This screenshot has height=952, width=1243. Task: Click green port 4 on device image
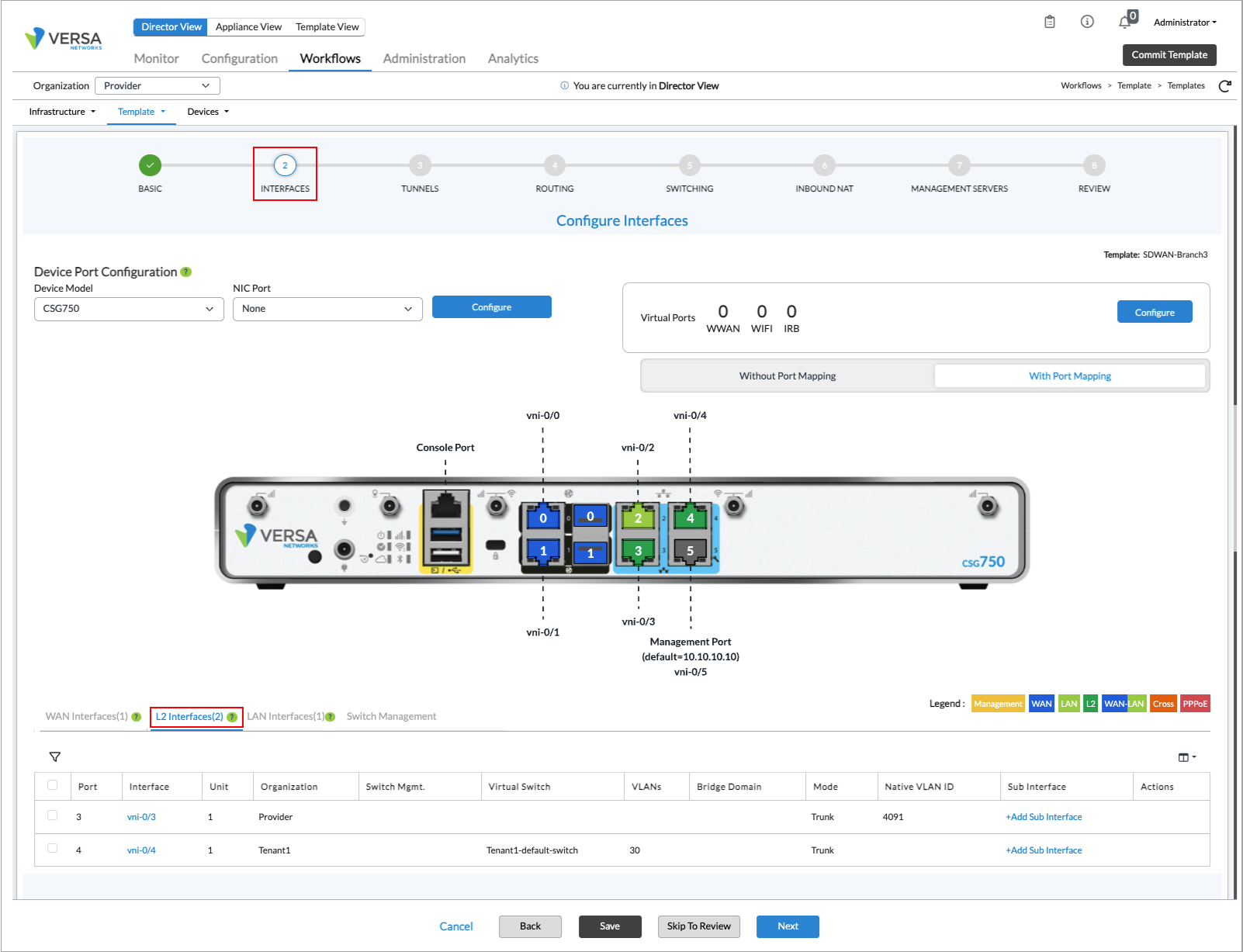(x=690, y=518)
